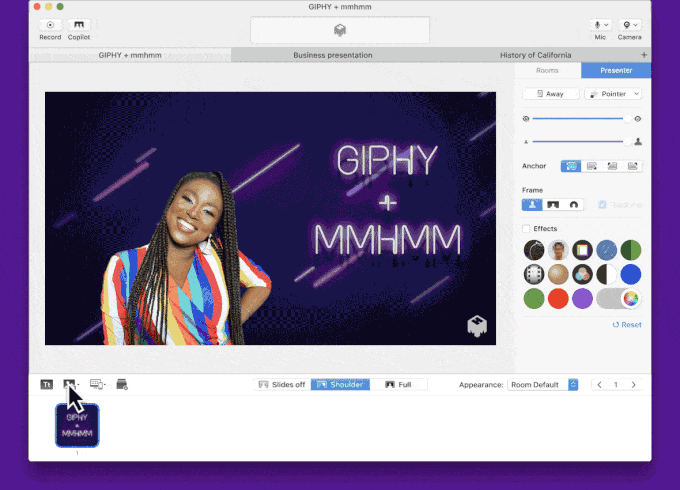680x490 pixels.
Task: Click the presenter opacity slider track
Action: pyautogui.click(x=579, y=118)
